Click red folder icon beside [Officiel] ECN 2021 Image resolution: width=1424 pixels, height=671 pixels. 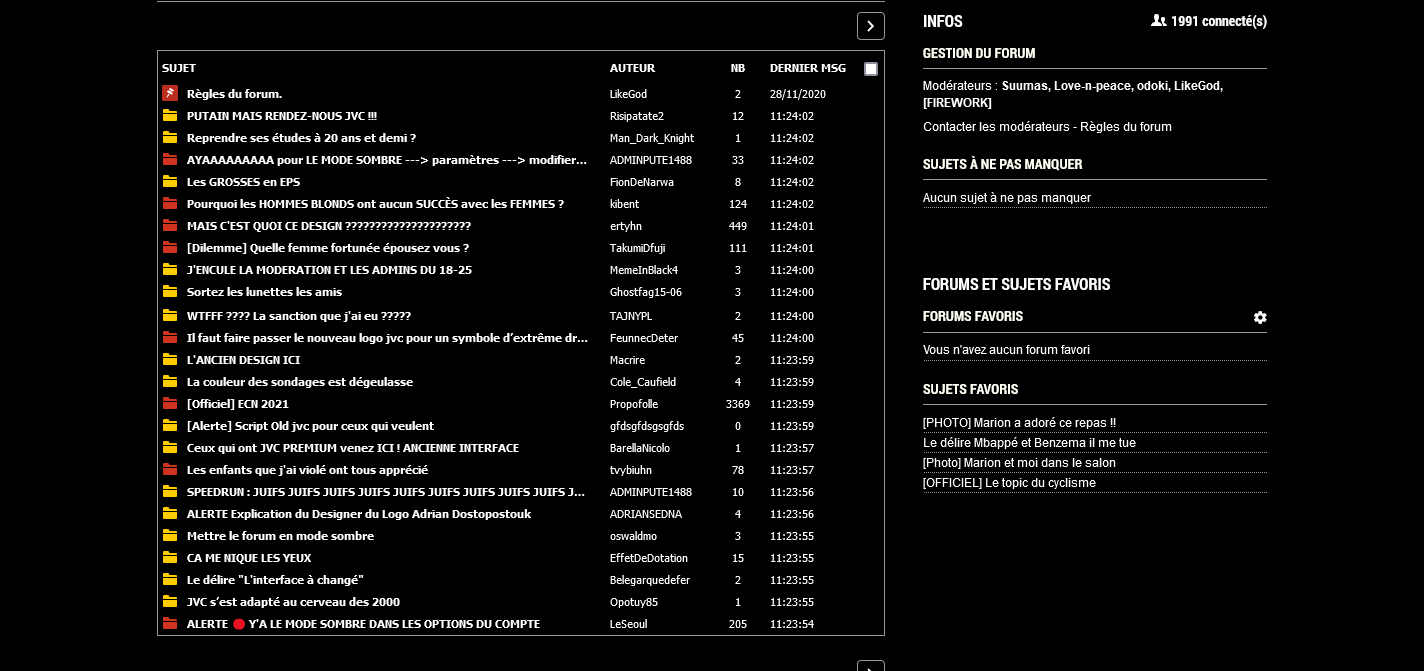point(170,404)
